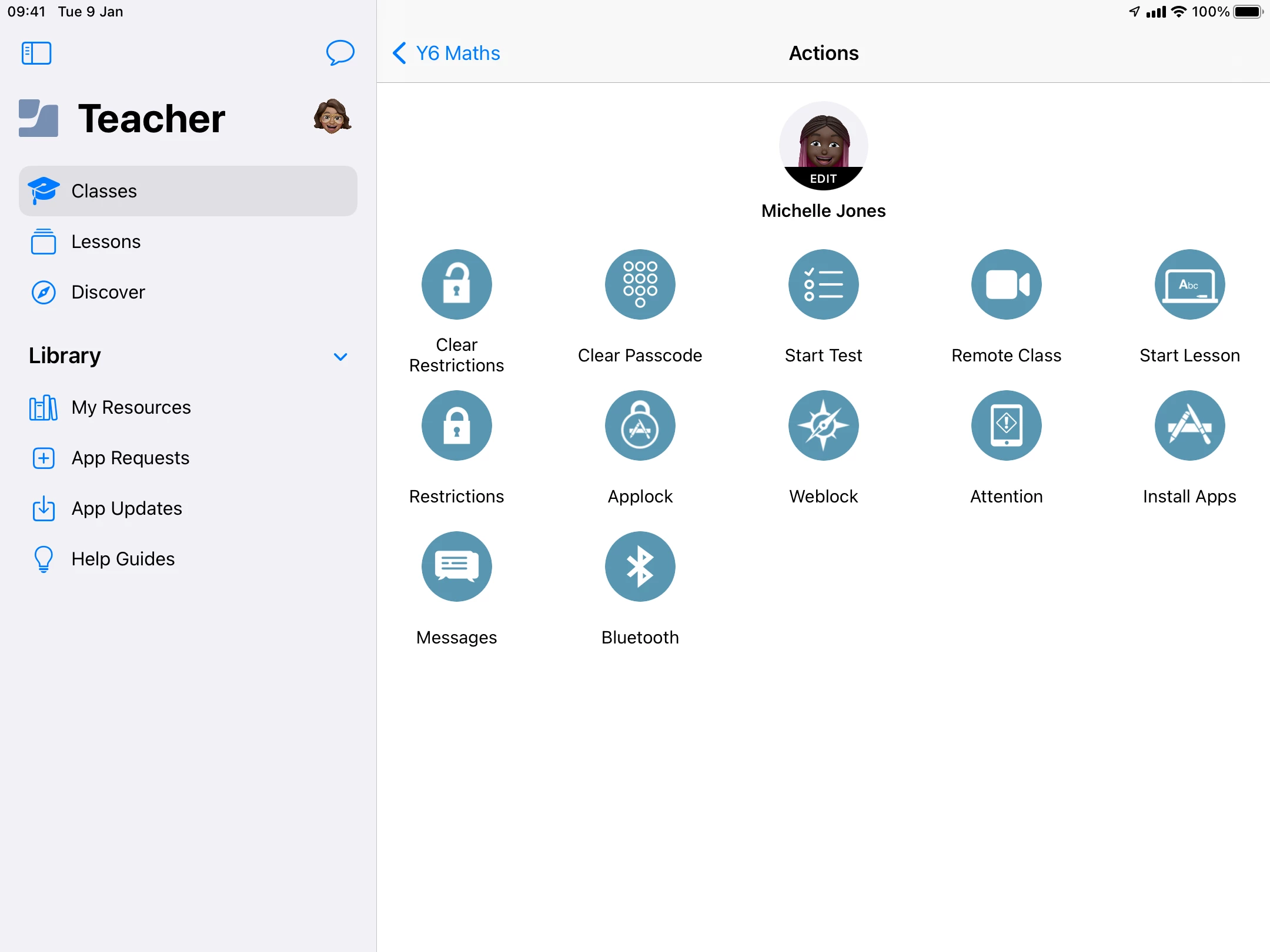Send an Attention alert to student
1270x952 pixels.
click(x=1006, y=425)
